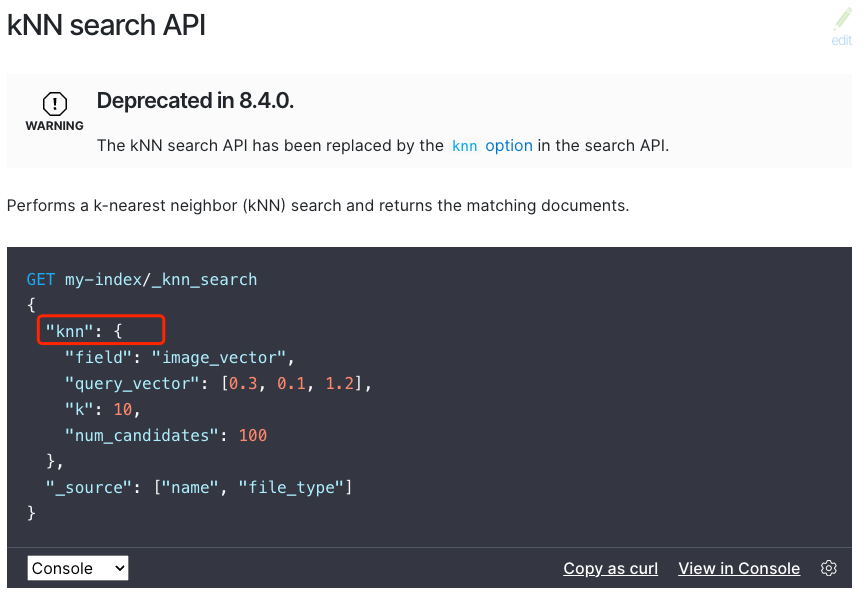Open the Console format dropdown
Screen dimensions: 867x601
click(78, 568)
